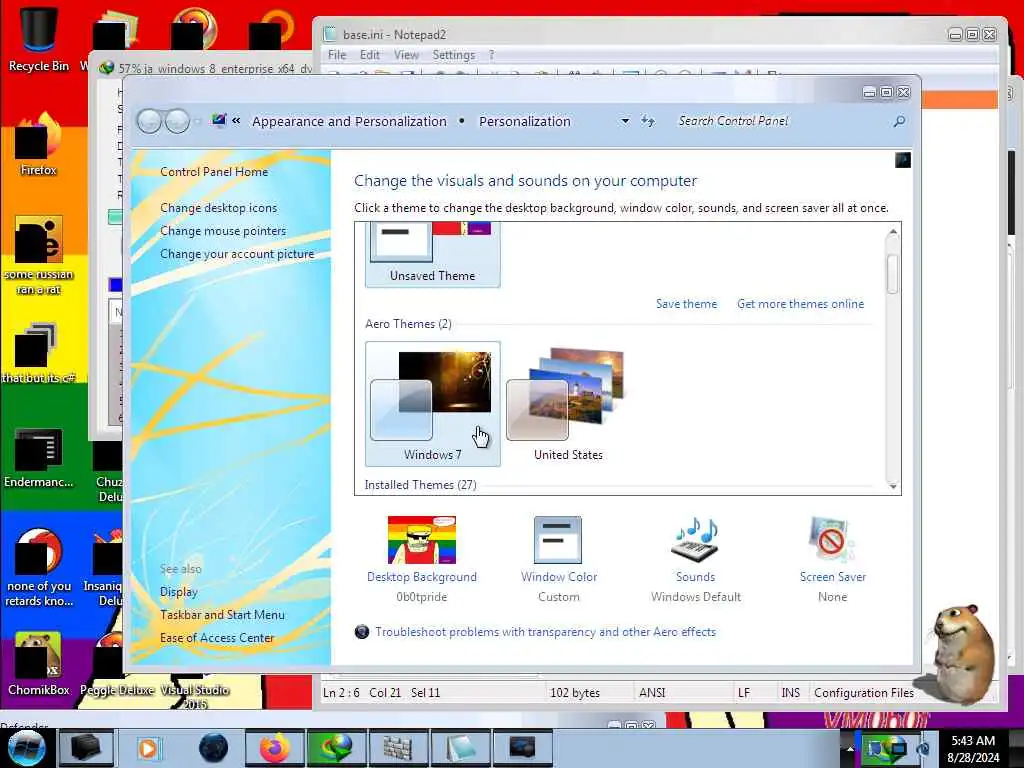Click the Save theme link
Viewport: 1024px width, 768px height.
[x=686, y=304]
